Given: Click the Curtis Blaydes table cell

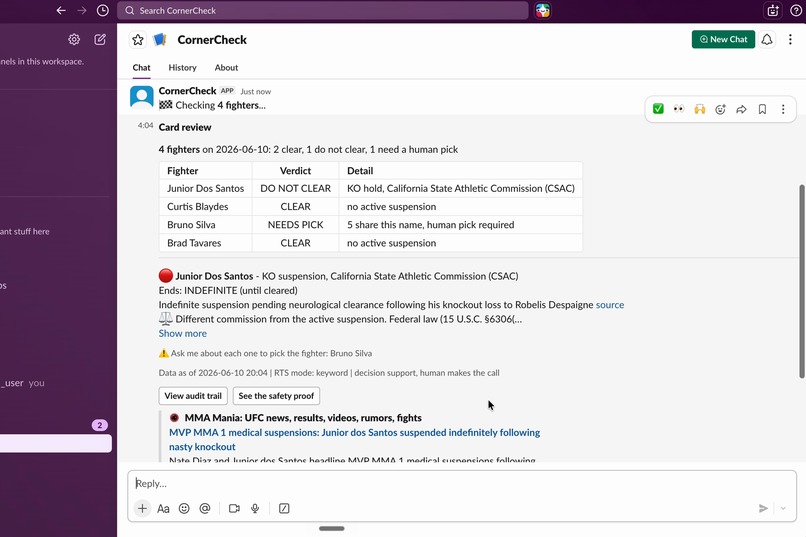Looking at the screenshot, I should click(x=206, y=207).
